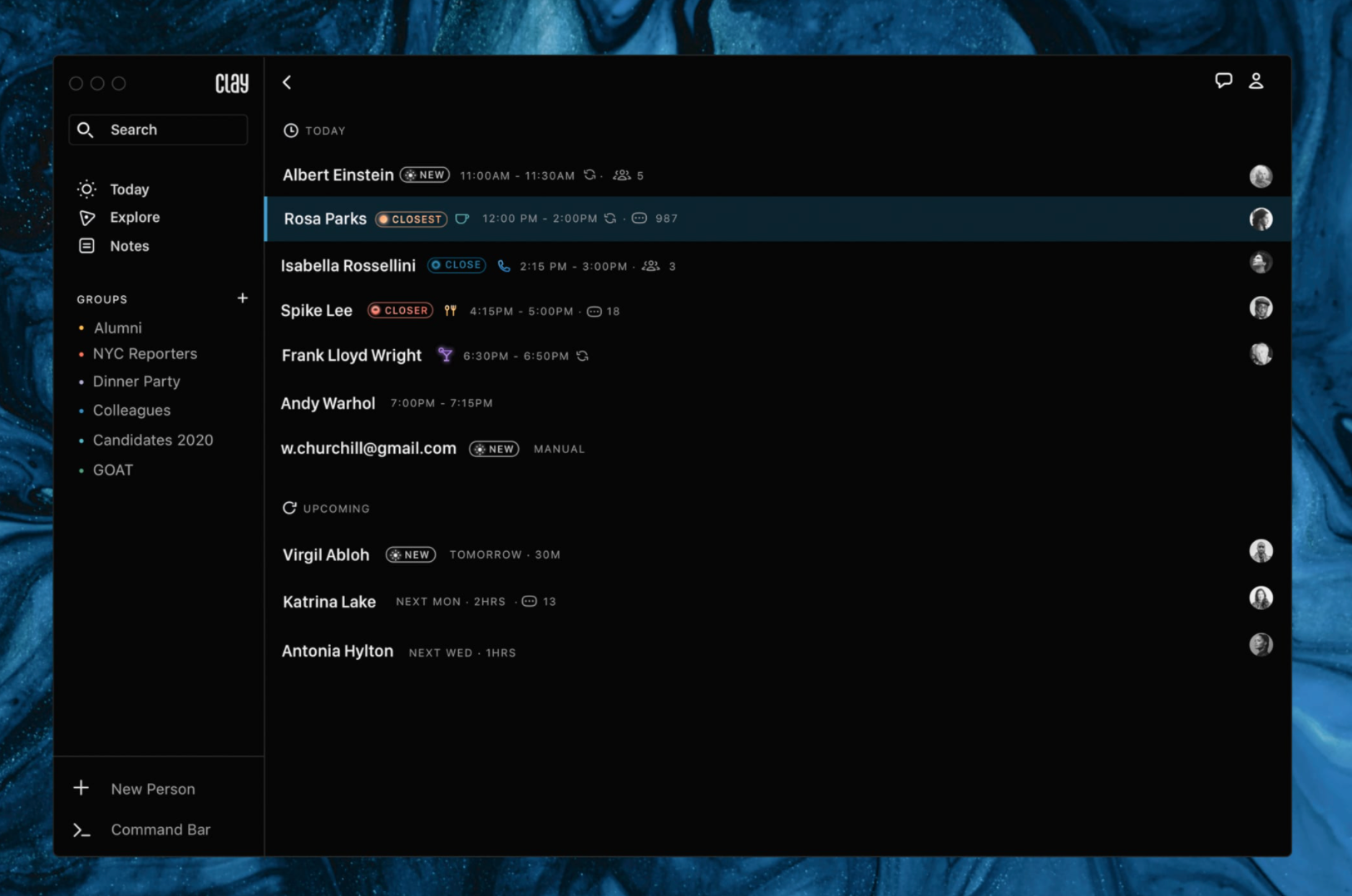Open the user profile icon at top right
The height and width of the screenshot is (896, 1352).
coord(1256,81)
